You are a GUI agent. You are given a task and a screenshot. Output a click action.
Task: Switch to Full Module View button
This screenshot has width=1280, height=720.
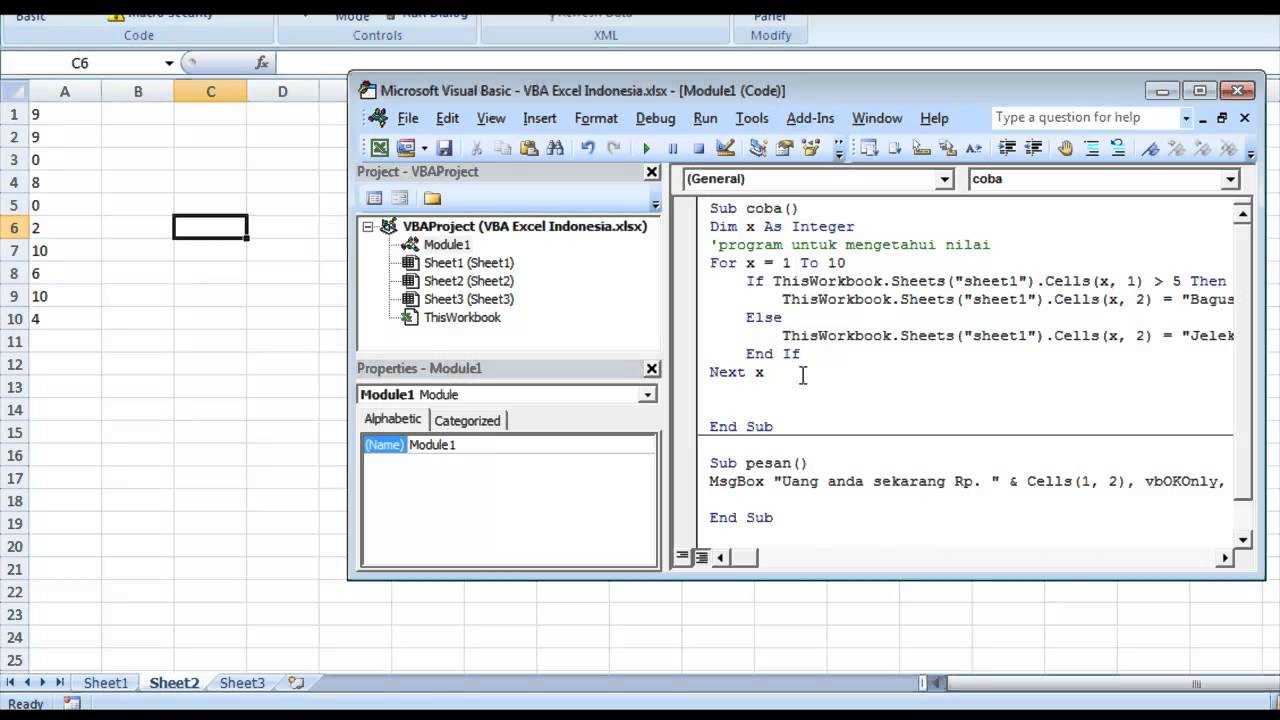tap(701, 557)
